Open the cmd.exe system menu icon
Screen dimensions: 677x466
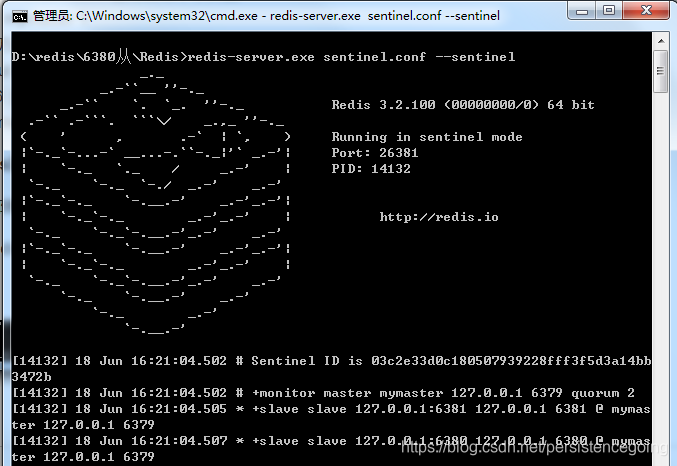(x=19, y=16)
